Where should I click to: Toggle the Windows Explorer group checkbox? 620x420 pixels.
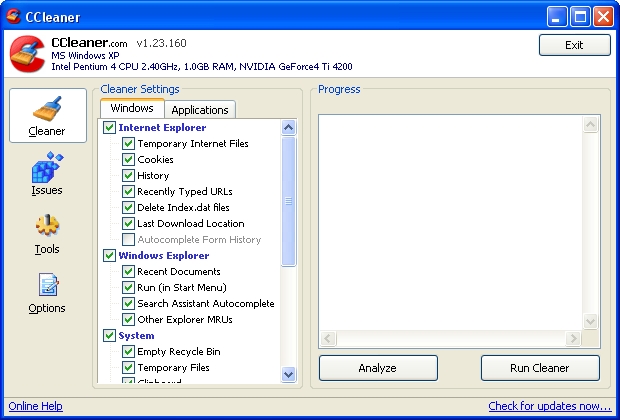pyautogui.click(x=110, y=256)
